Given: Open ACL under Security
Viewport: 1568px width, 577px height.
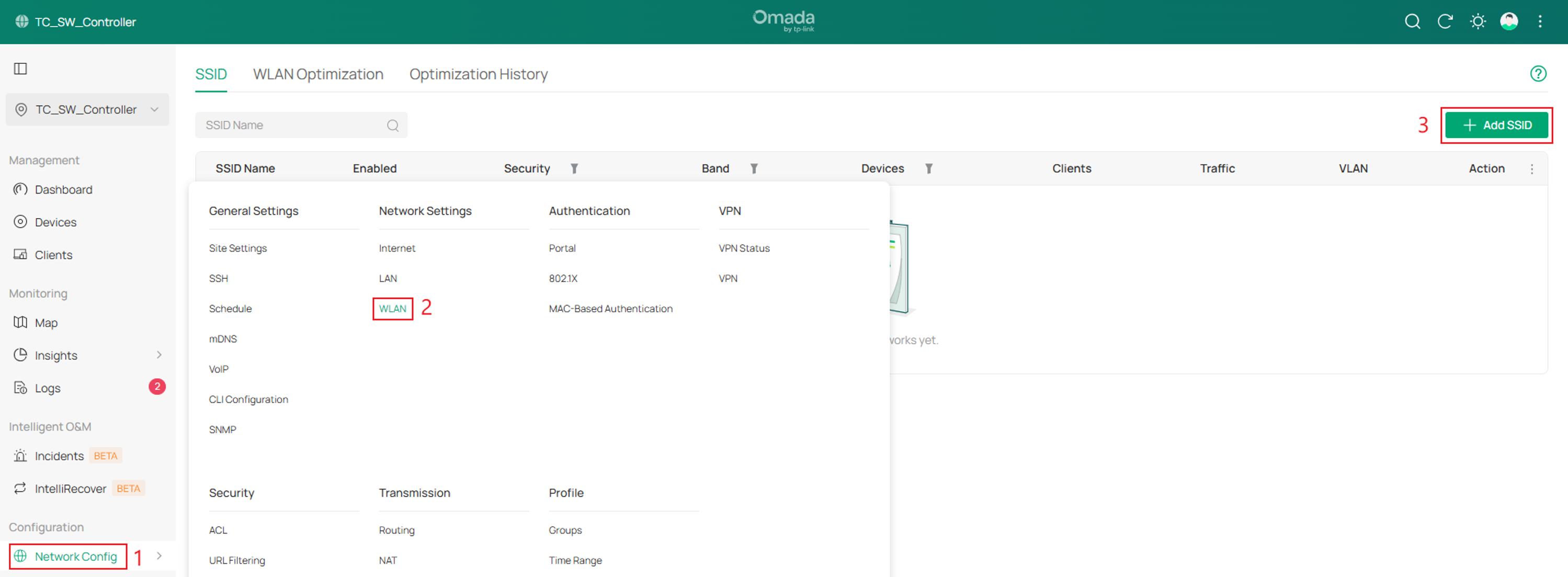Looking at the screenshot, I should tap(218, 530).
